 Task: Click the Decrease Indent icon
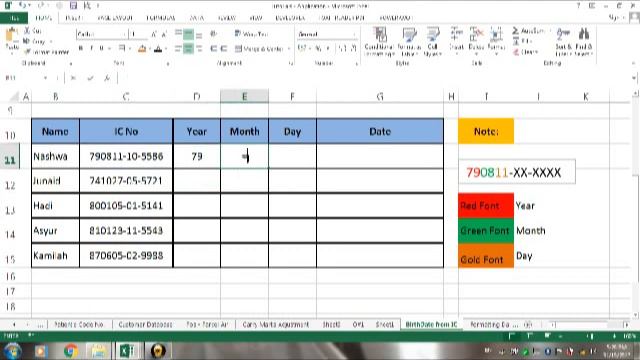tap(213, 49)
